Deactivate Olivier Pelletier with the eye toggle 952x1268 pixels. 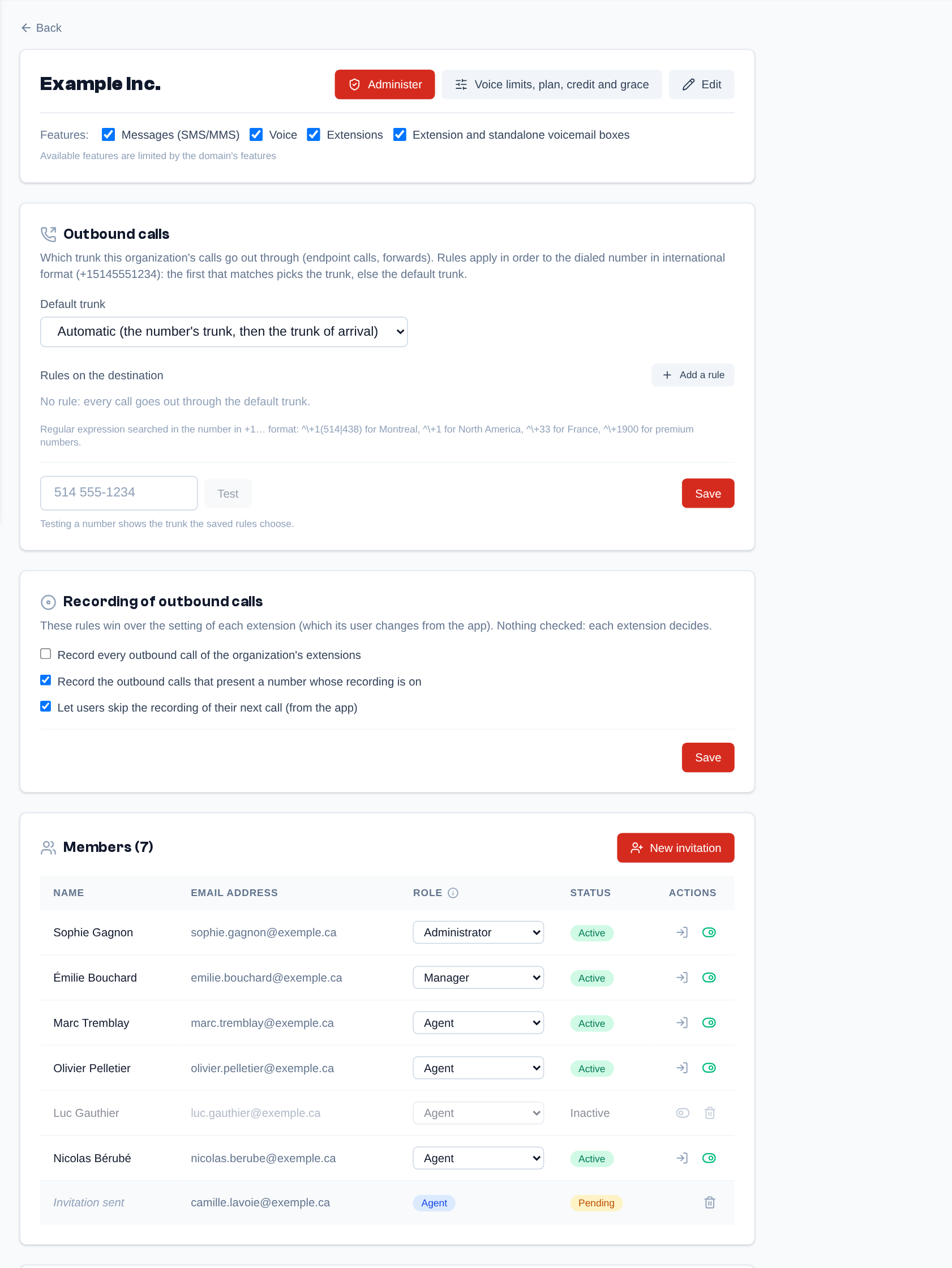click(x=709, y=1068)
